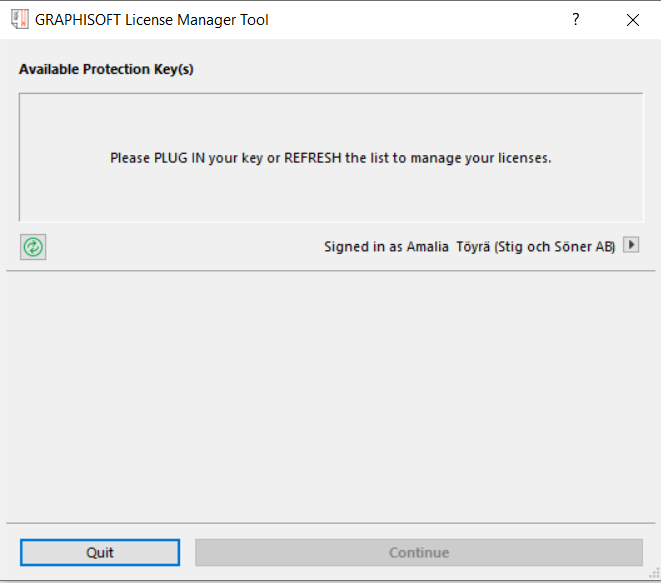Click the 'GRAPHISOFT License Manager Tool' title text
Viewport: 661px width, 583px height.
[x=152, y=19]
